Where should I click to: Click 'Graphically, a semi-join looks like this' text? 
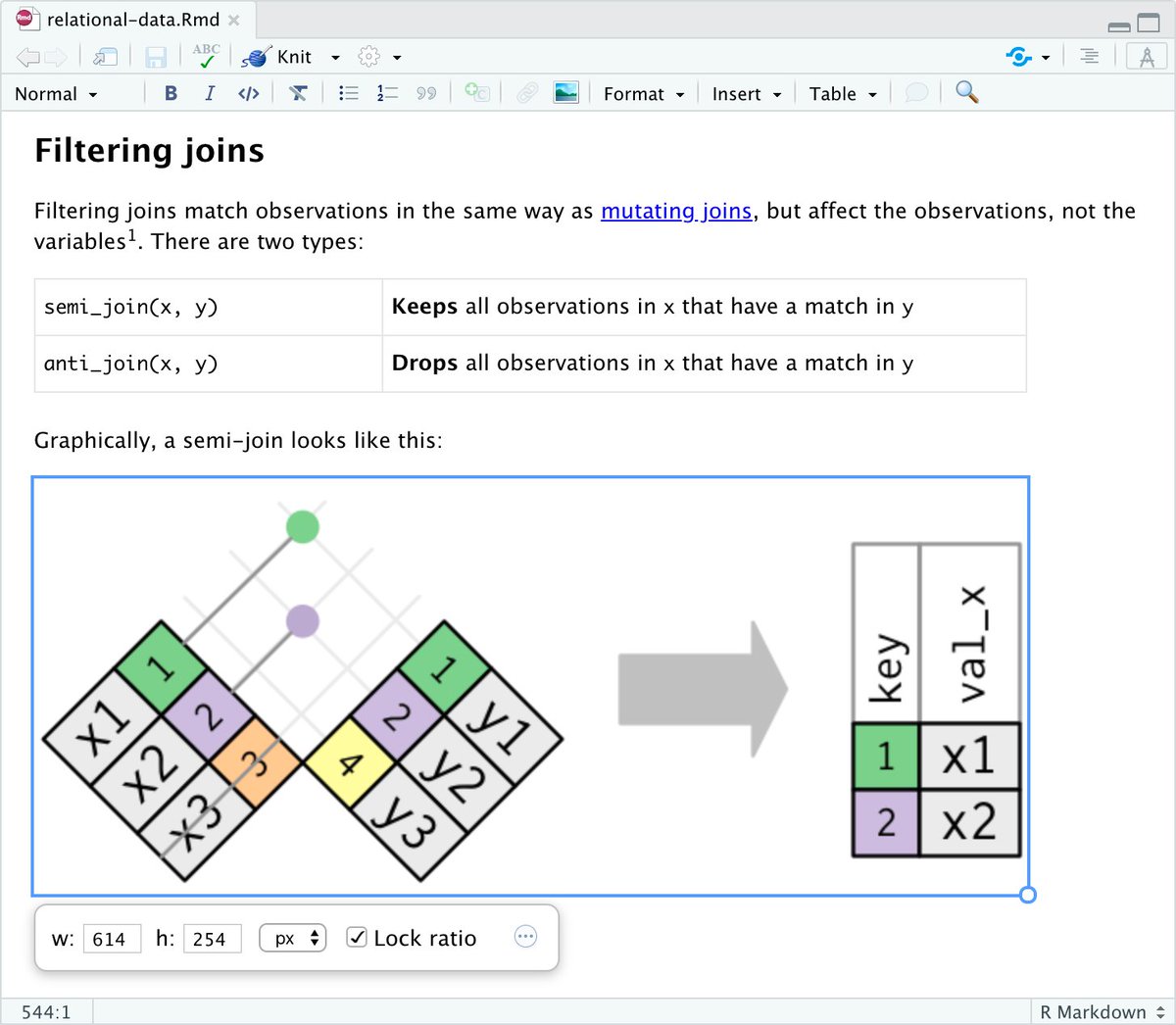pos(238,441)
